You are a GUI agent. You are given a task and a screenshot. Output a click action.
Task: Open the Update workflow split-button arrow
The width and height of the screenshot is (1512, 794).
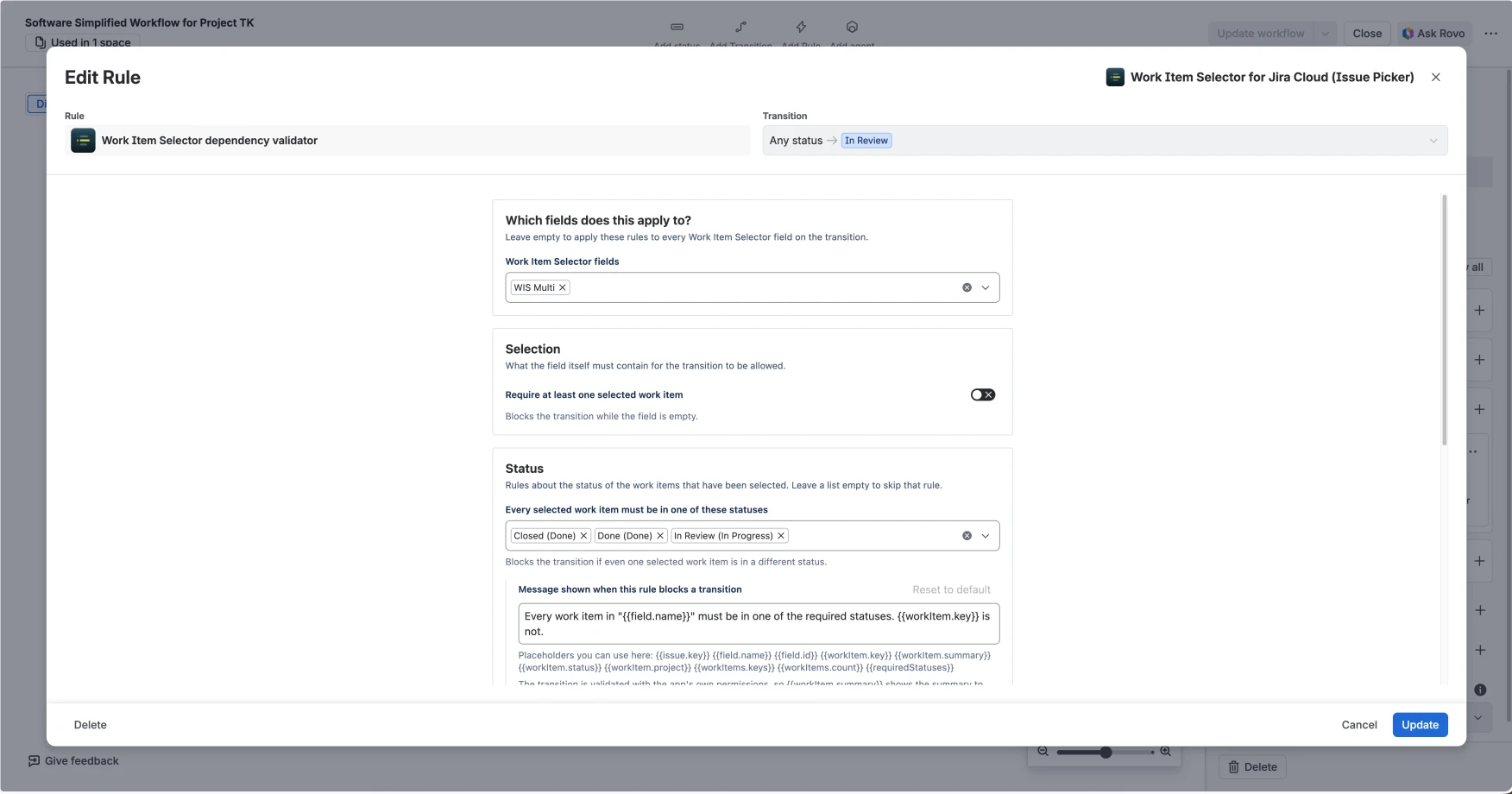(x=1325, y=34)
